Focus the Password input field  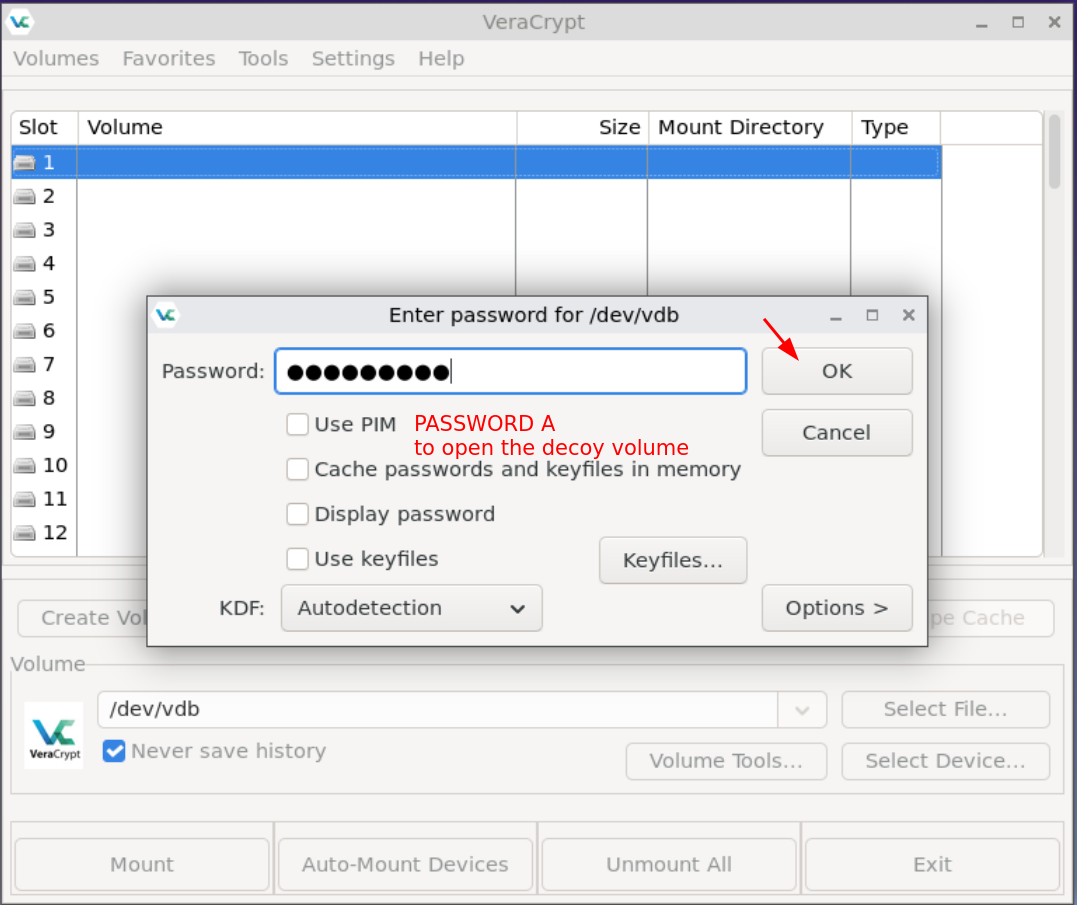coord(510,371)
